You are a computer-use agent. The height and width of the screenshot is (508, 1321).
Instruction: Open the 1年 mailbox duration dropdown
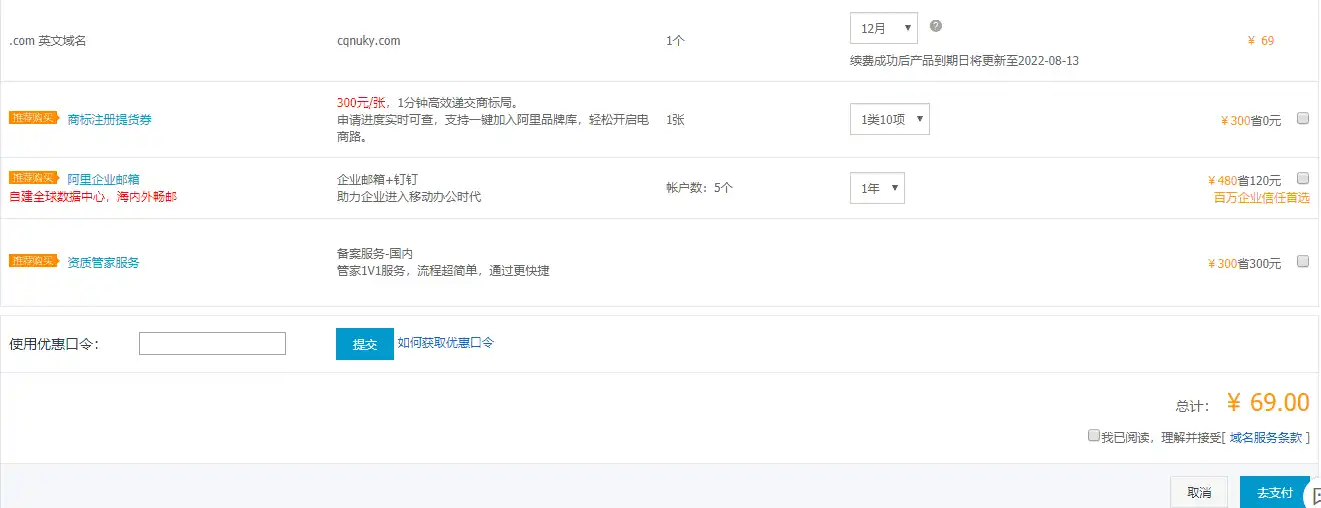click(x=877, y=188)
